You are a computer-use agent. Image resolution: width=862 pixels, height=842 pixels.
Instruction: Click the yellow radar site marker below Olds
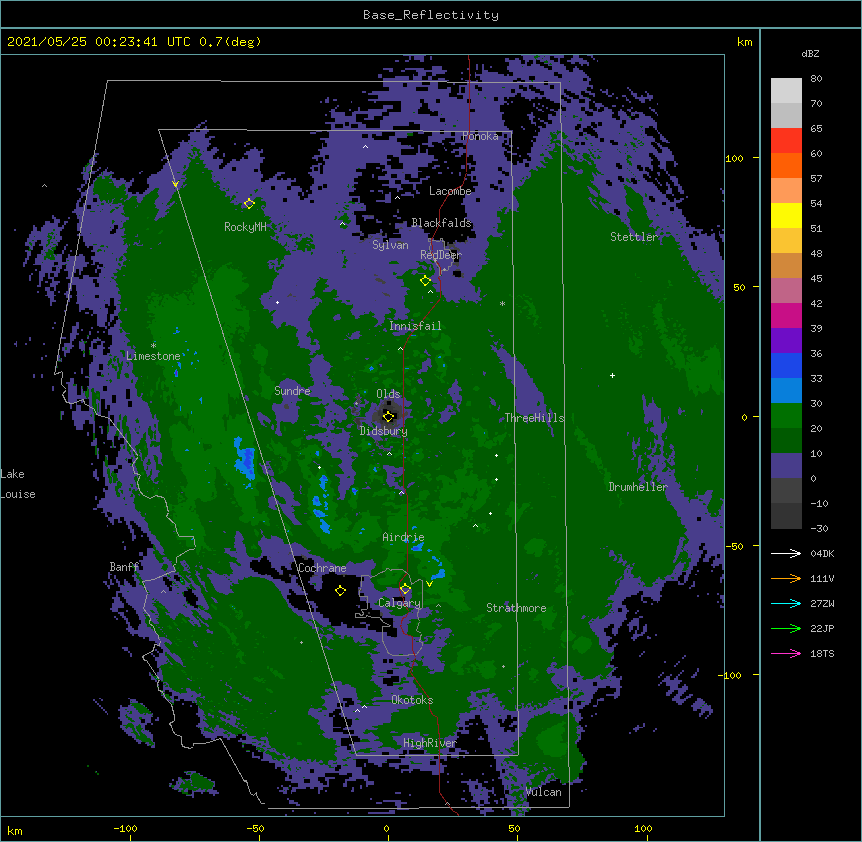tap(388, 417)
